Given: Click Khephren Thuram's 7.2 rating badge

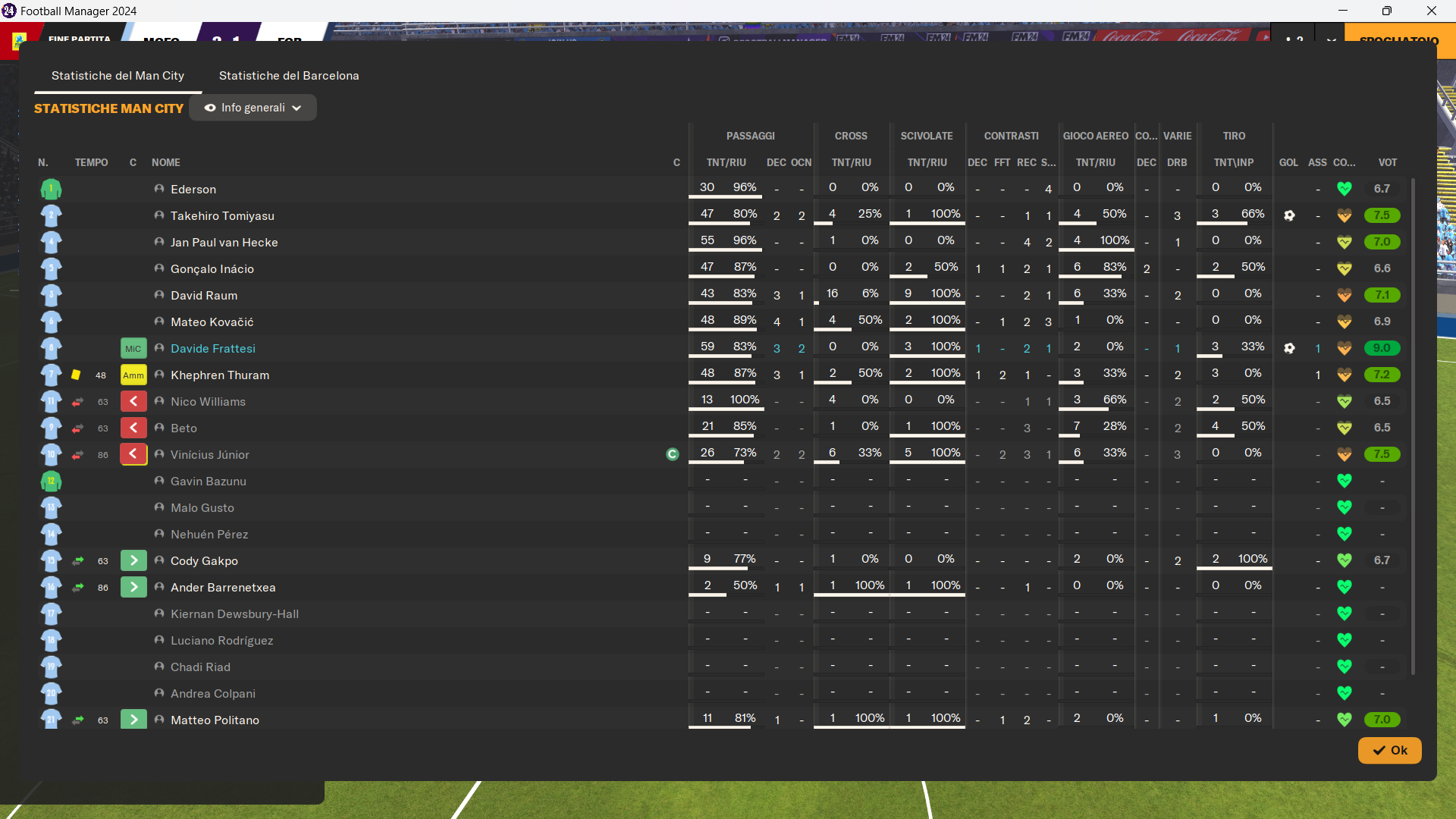Looking at the screenshot, I should pos(1382,375).
